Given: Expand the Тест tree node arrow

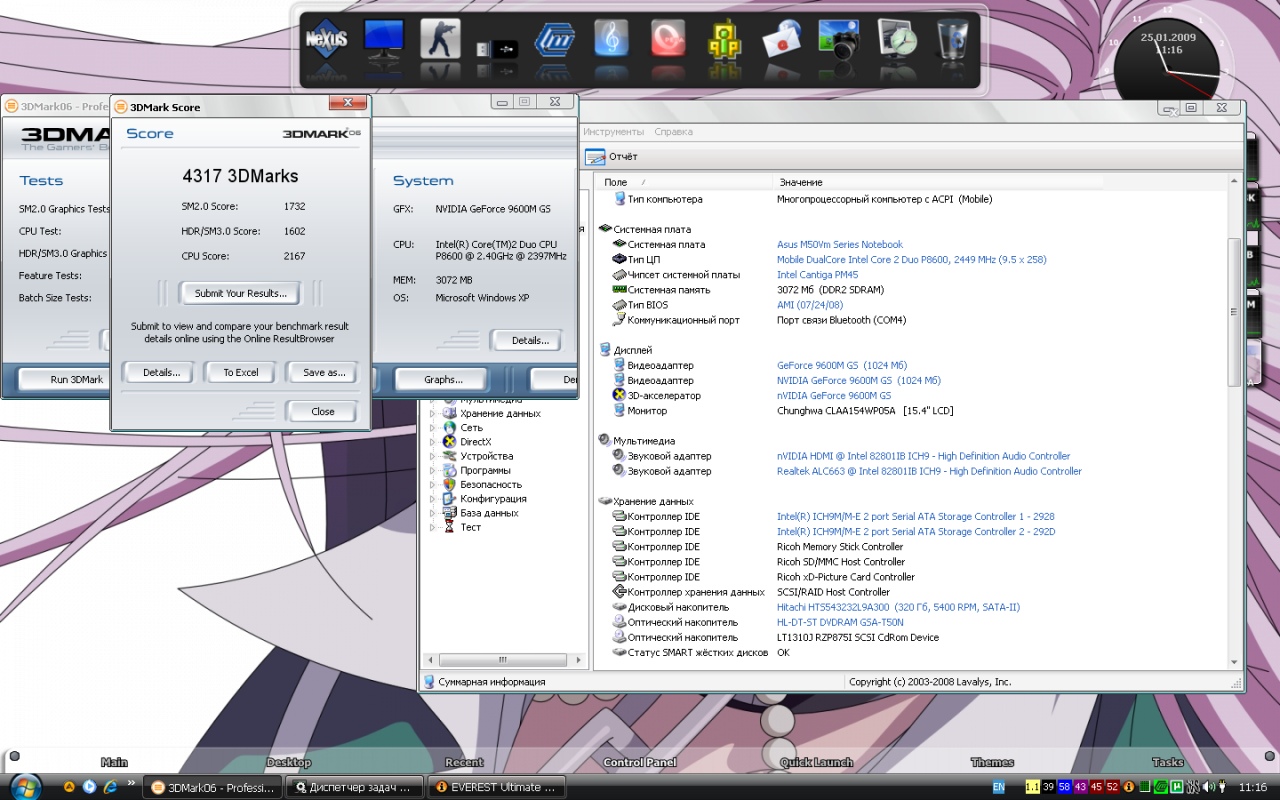Looking at the screenshot, I should (433, 527).
